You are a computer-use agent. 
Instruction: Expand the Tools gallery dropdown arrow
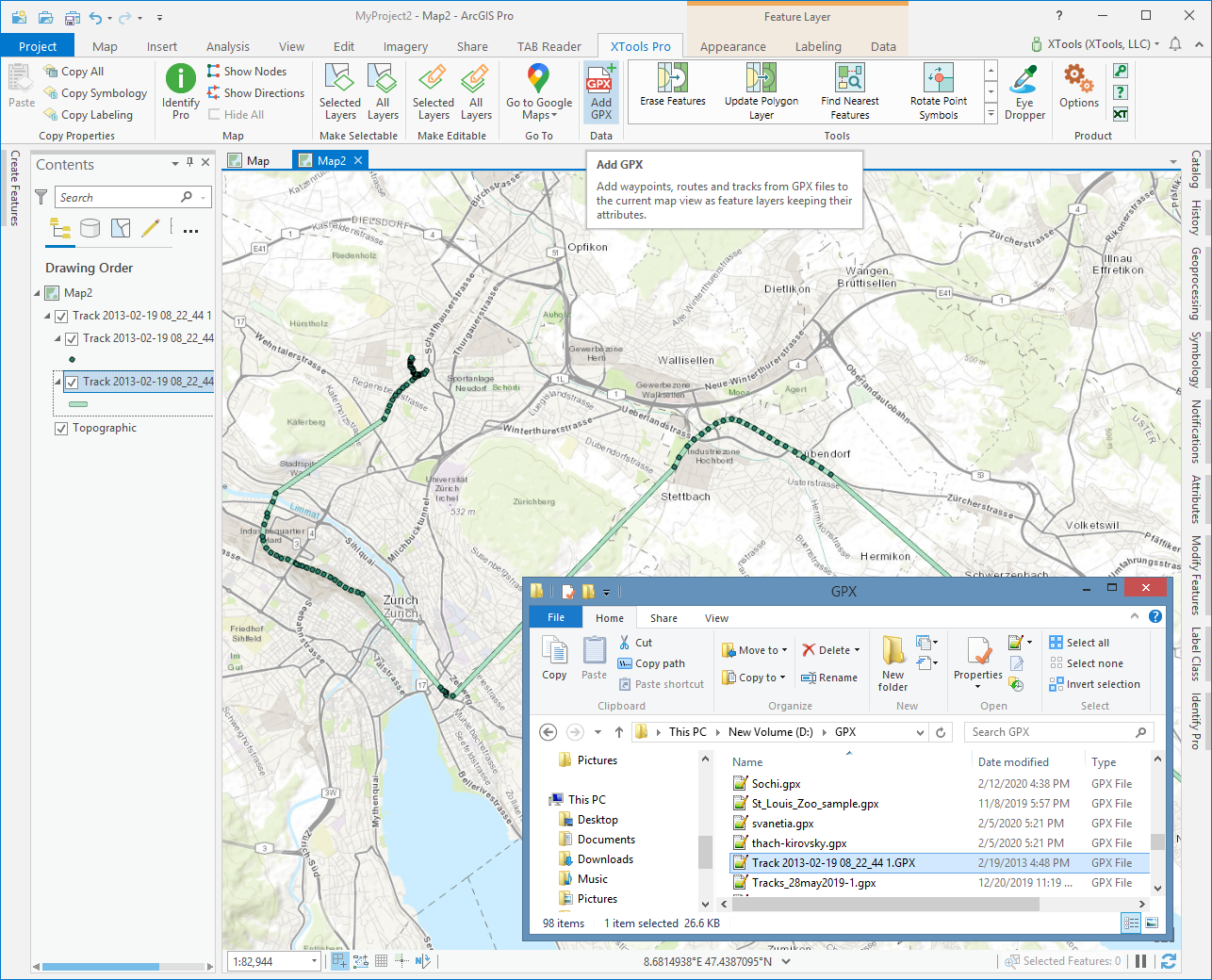click(x=991, y=114)
